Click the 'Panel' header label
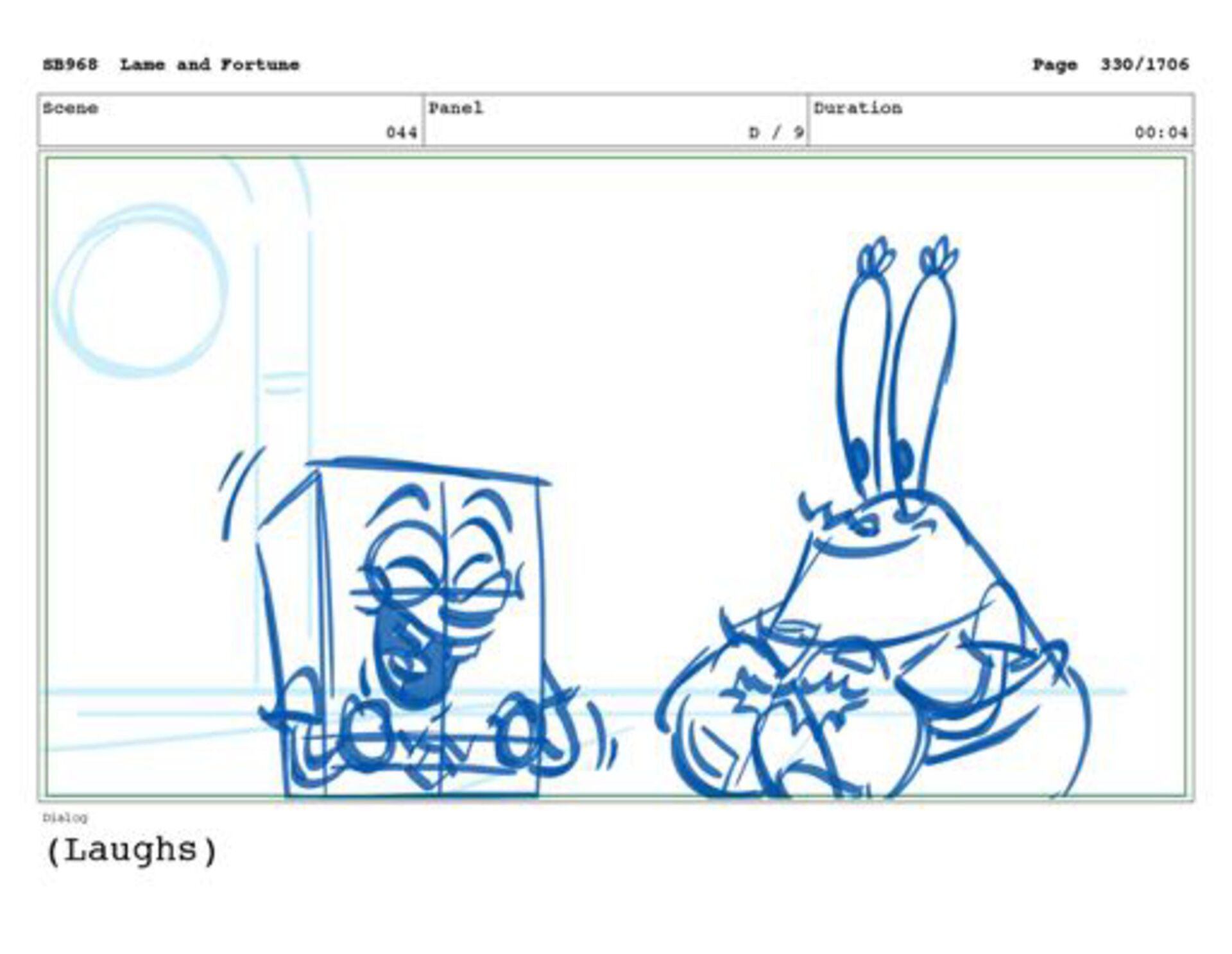The image size is (1232, 954). (x=456, y=108)
